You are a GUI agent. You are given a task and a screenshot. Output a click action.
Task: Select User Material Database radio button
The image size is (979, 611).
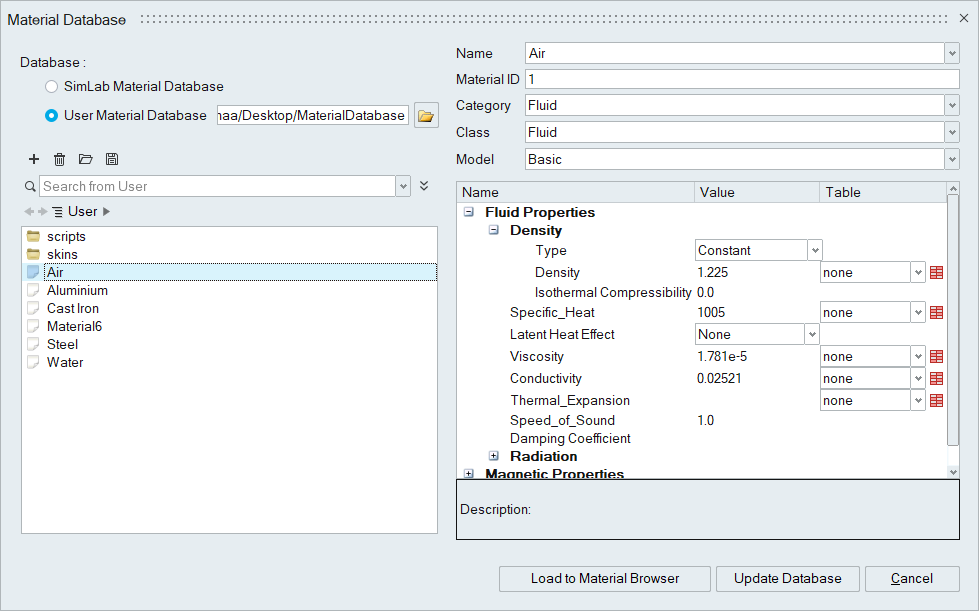pos(52,116)
